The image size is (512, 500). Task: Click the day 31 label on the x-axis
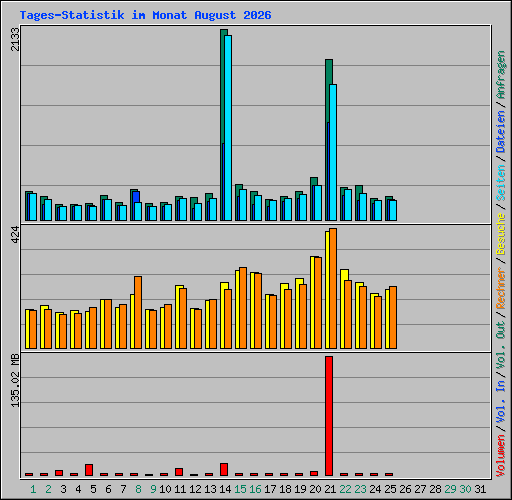pos(480,489)
